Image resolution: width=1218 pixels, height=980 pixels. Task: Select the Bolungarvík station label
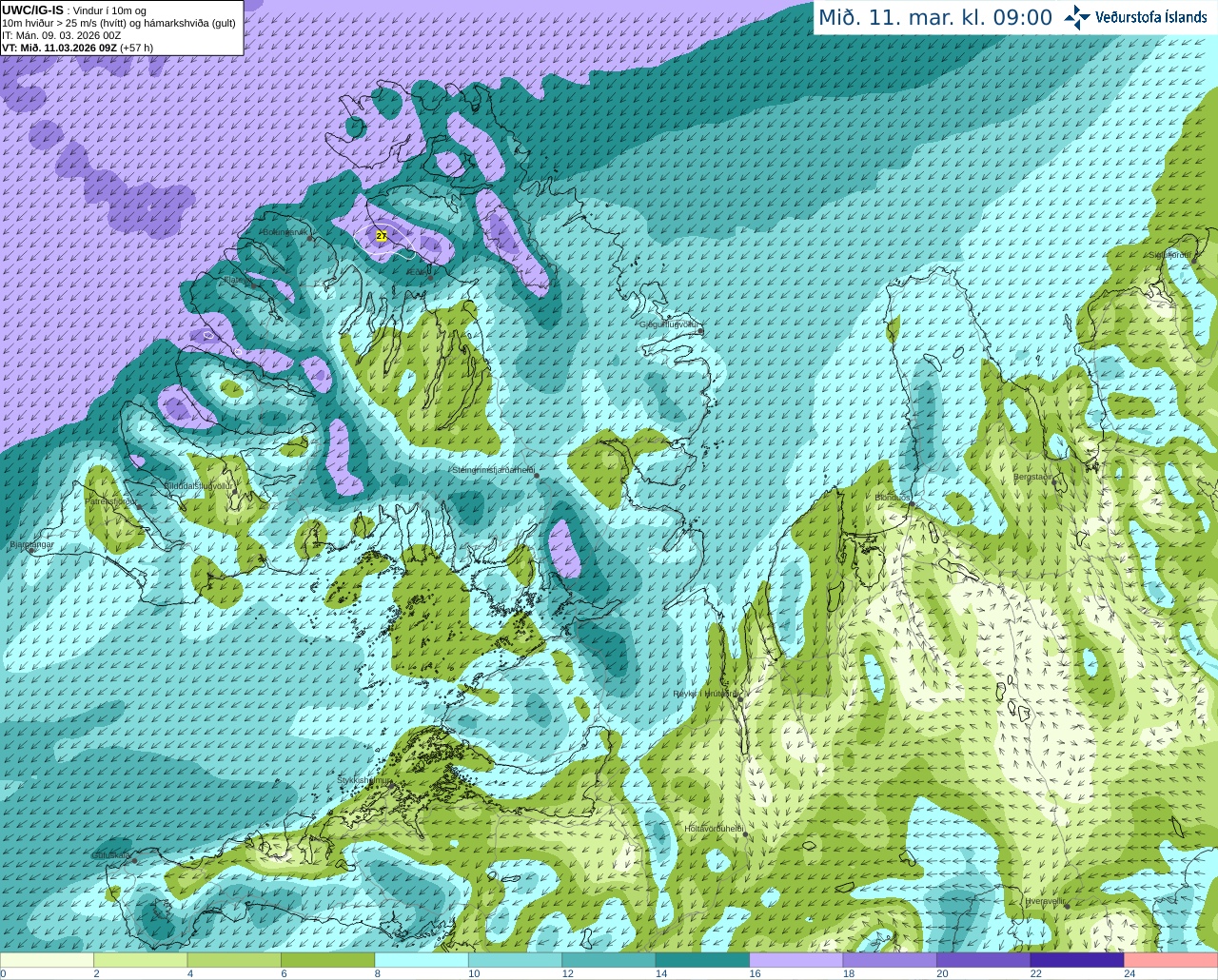click(284, 232)
